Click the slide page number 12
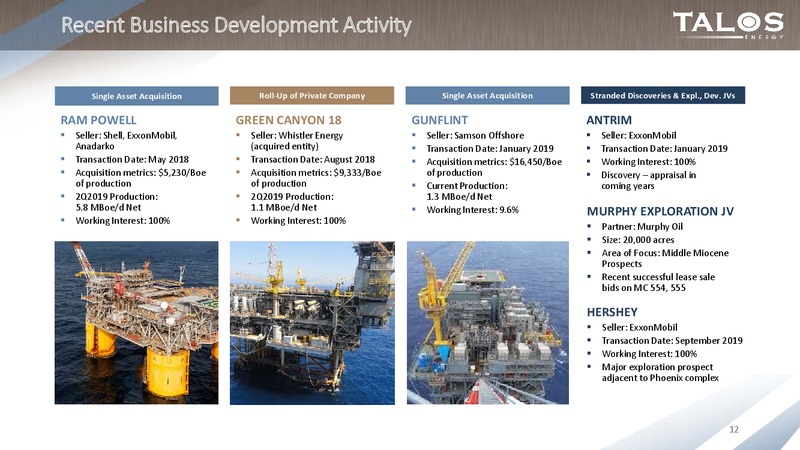 point(734,430)
